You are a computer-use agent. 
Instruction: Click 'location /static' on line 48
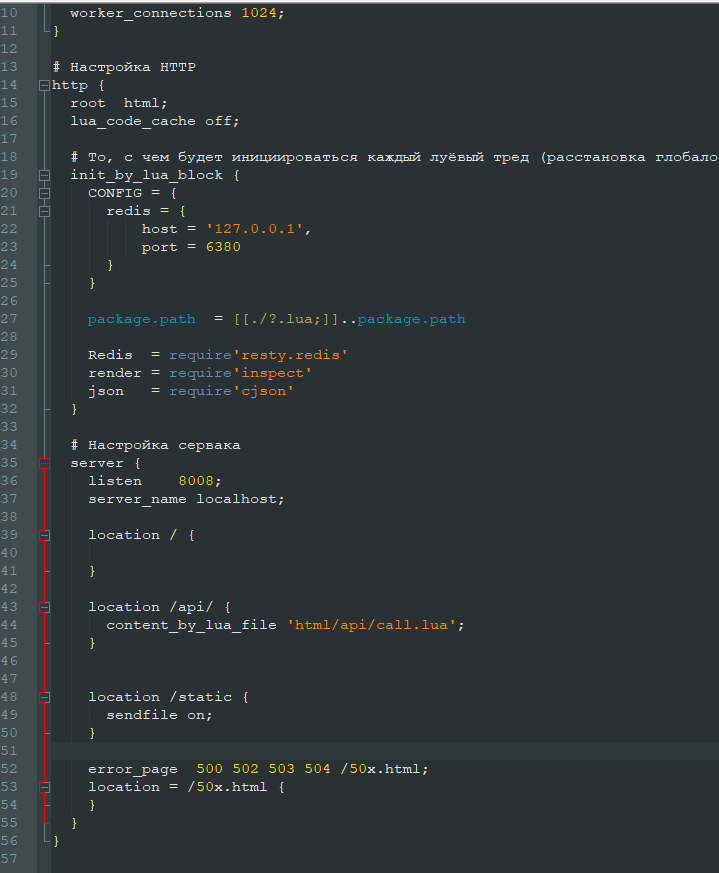[x=160, y=697]
